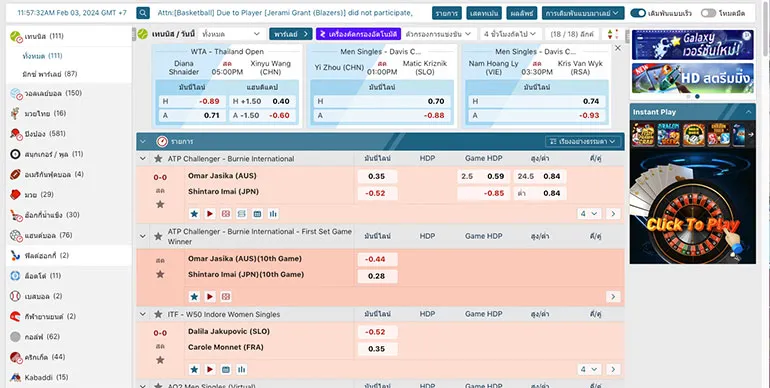Toggle grey star beside Dalila Jakupovic match

tap(160, 360)
